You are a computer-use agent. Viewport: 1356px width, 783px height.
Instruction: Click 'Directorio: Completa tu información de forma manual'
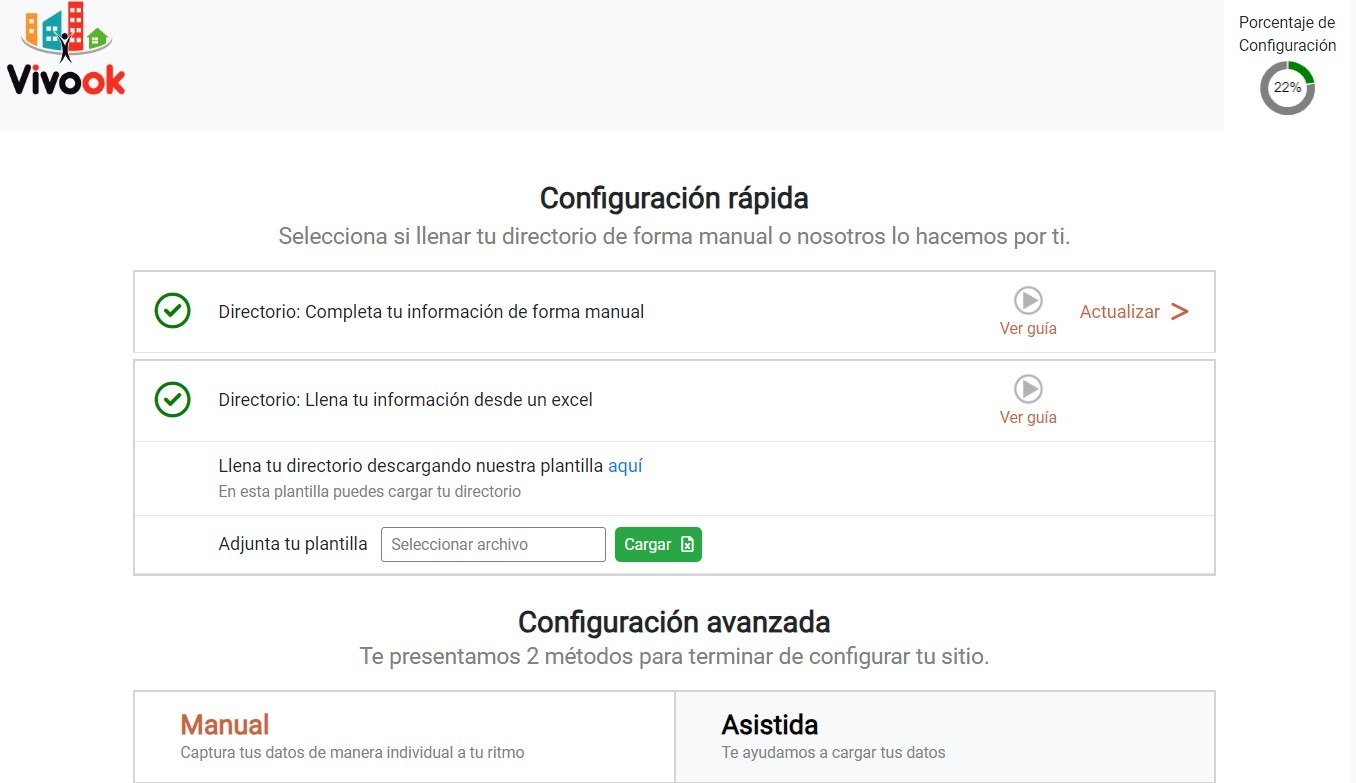coord(431,312)
